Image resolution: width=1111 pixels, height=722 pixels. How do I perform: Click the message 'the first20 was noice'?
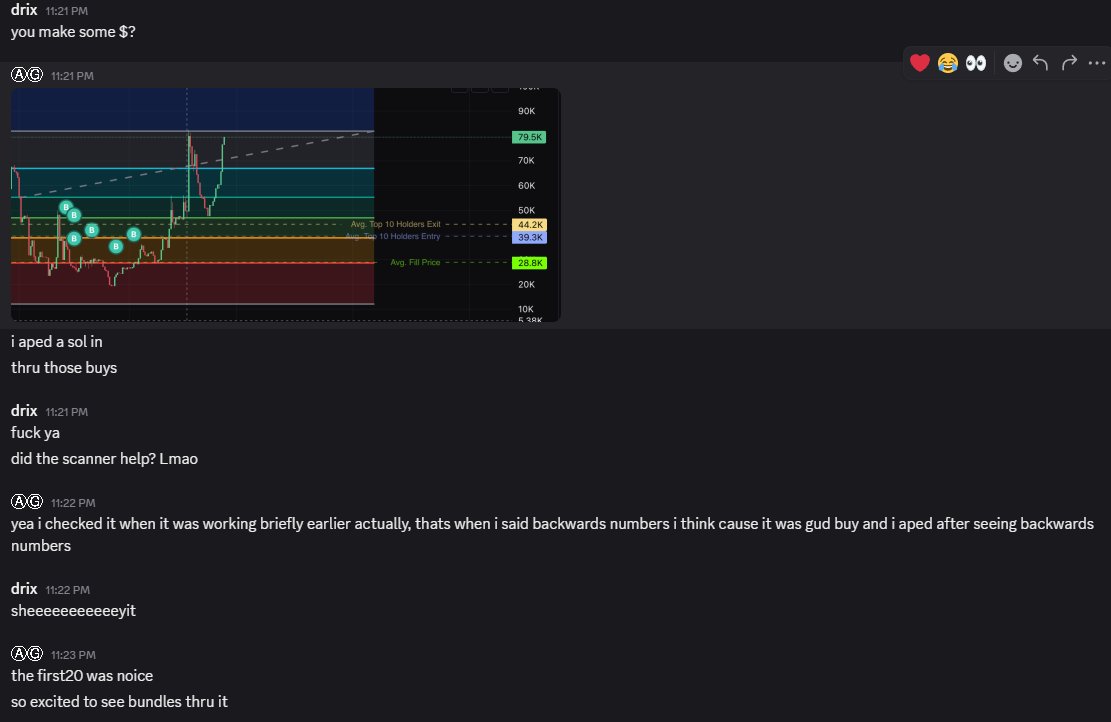[82, 676]
